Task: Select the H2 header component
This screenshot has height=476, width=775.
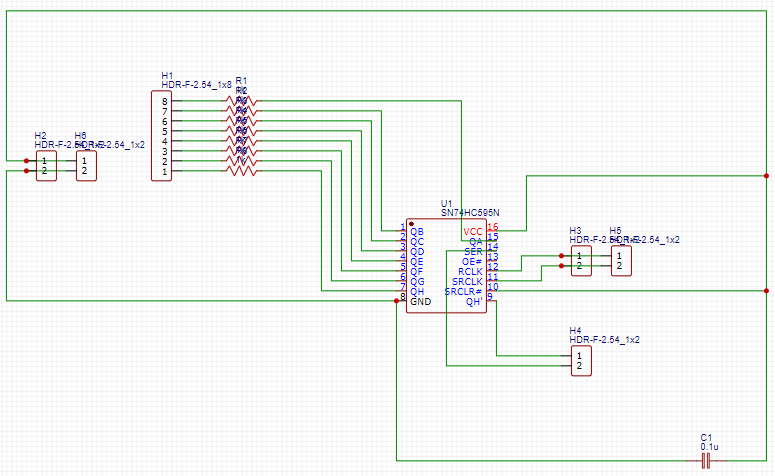Action: [x=46, y=166]
